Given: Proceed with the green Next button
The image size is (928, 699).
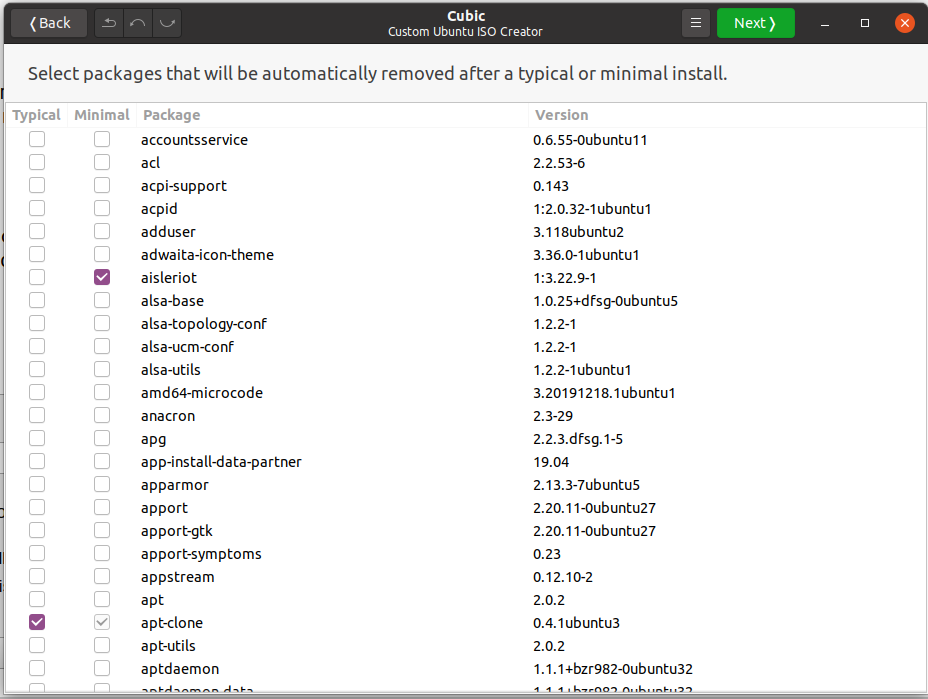Looking at the screenshot, I should 755,23.
